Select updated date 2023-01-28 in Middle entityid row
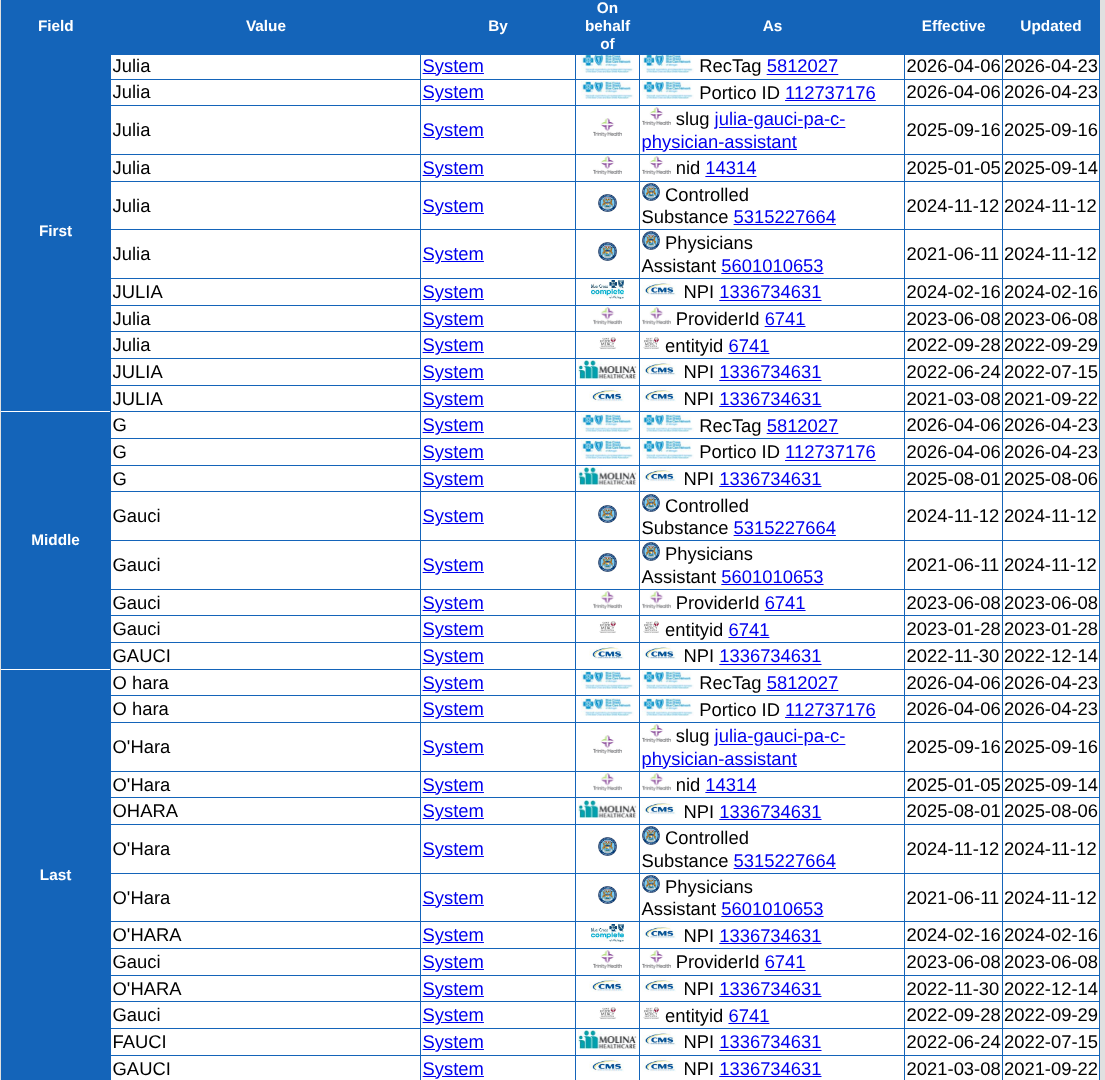The width and height of the screenshot is (1105, 1080). click(x=1051, y=629)
